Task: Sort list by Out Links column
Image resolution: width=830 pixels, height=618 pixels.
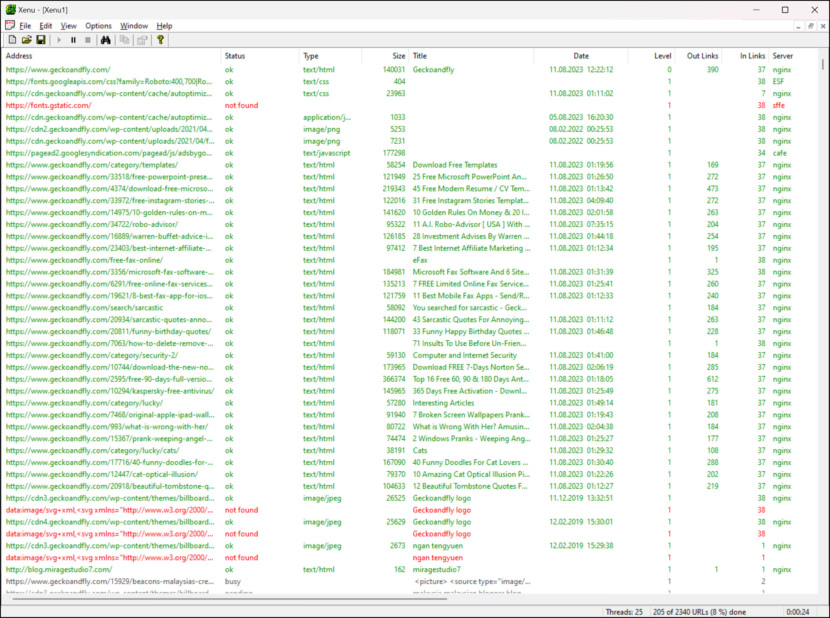Action: [x=702, y=56]
